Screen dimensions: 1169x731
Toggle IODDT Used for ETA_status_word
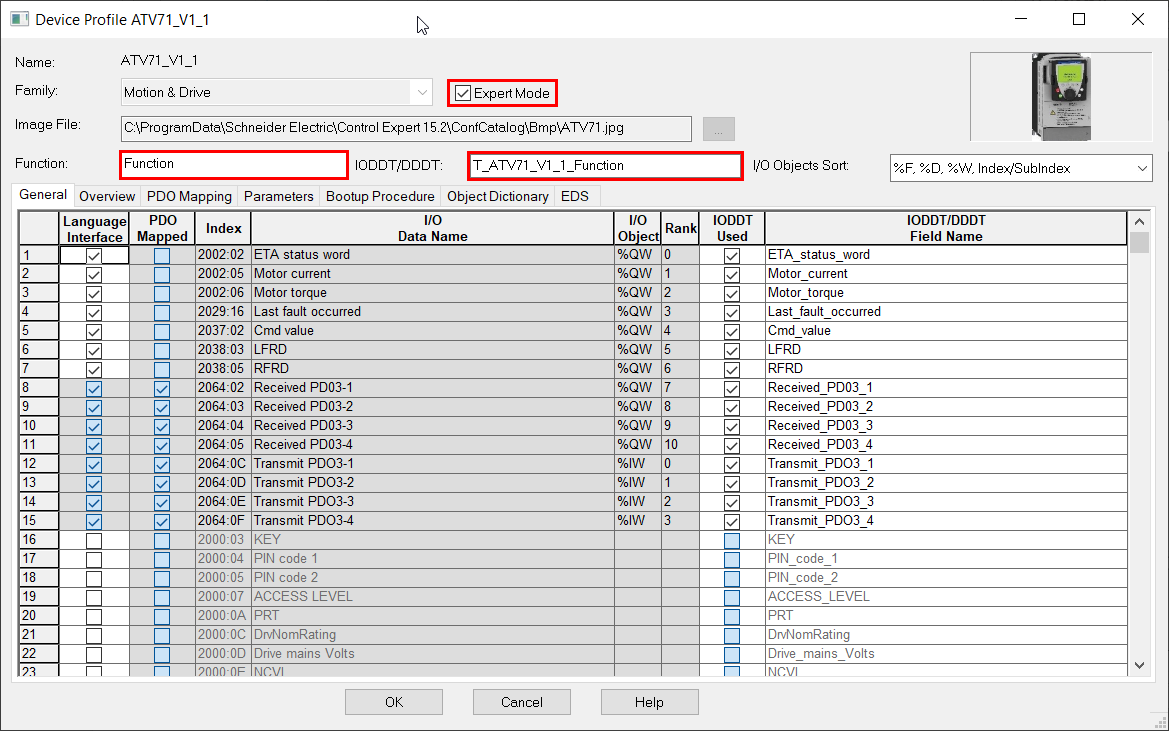[x=732, y=256]
